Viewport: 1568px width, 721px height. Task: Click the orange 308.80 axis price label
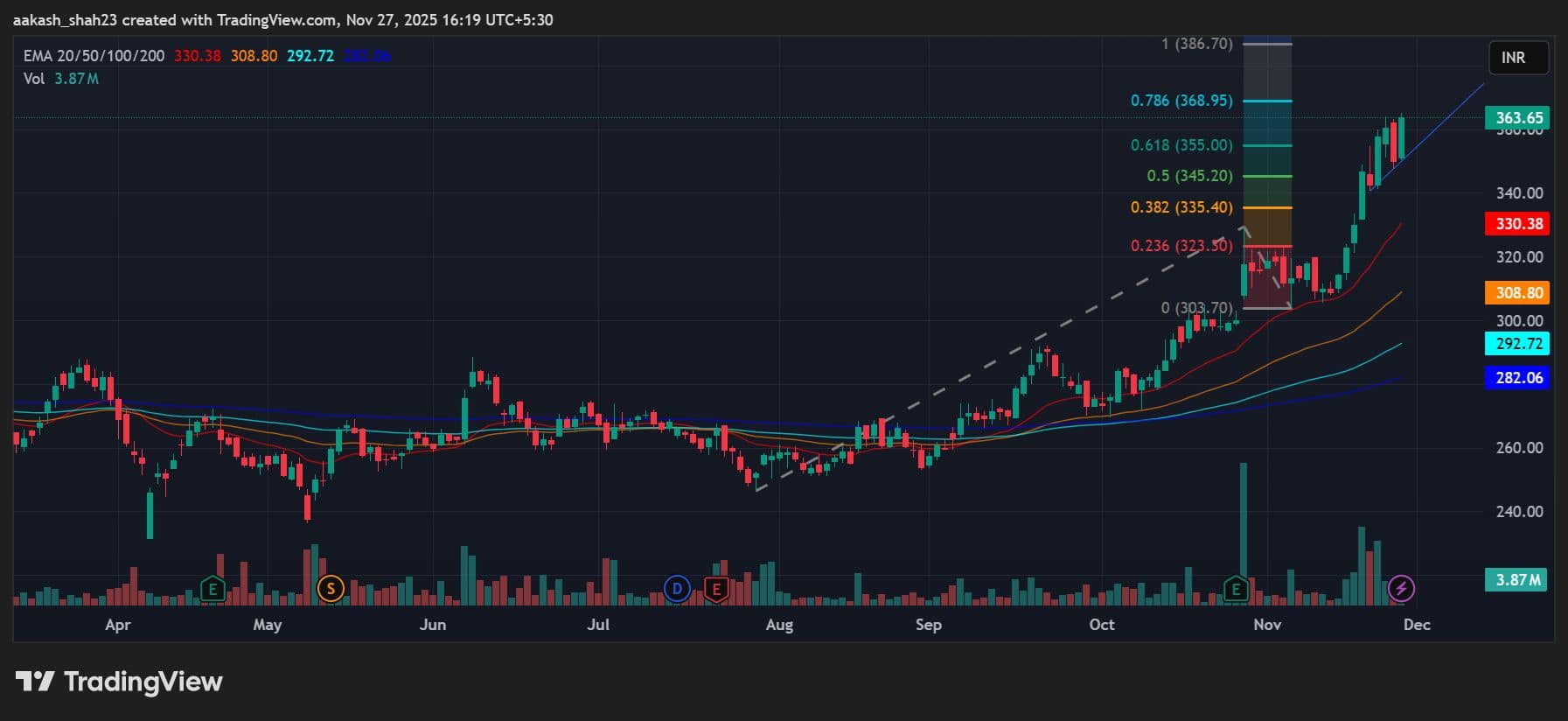[x=1518, y=293]
